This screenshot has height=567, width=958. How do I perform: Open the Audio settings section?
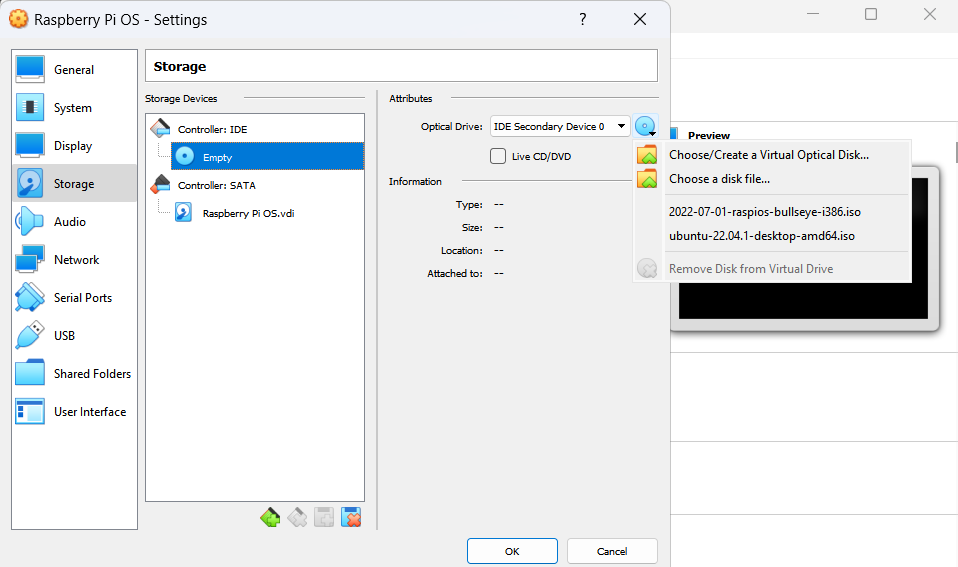tap(70, 222)
